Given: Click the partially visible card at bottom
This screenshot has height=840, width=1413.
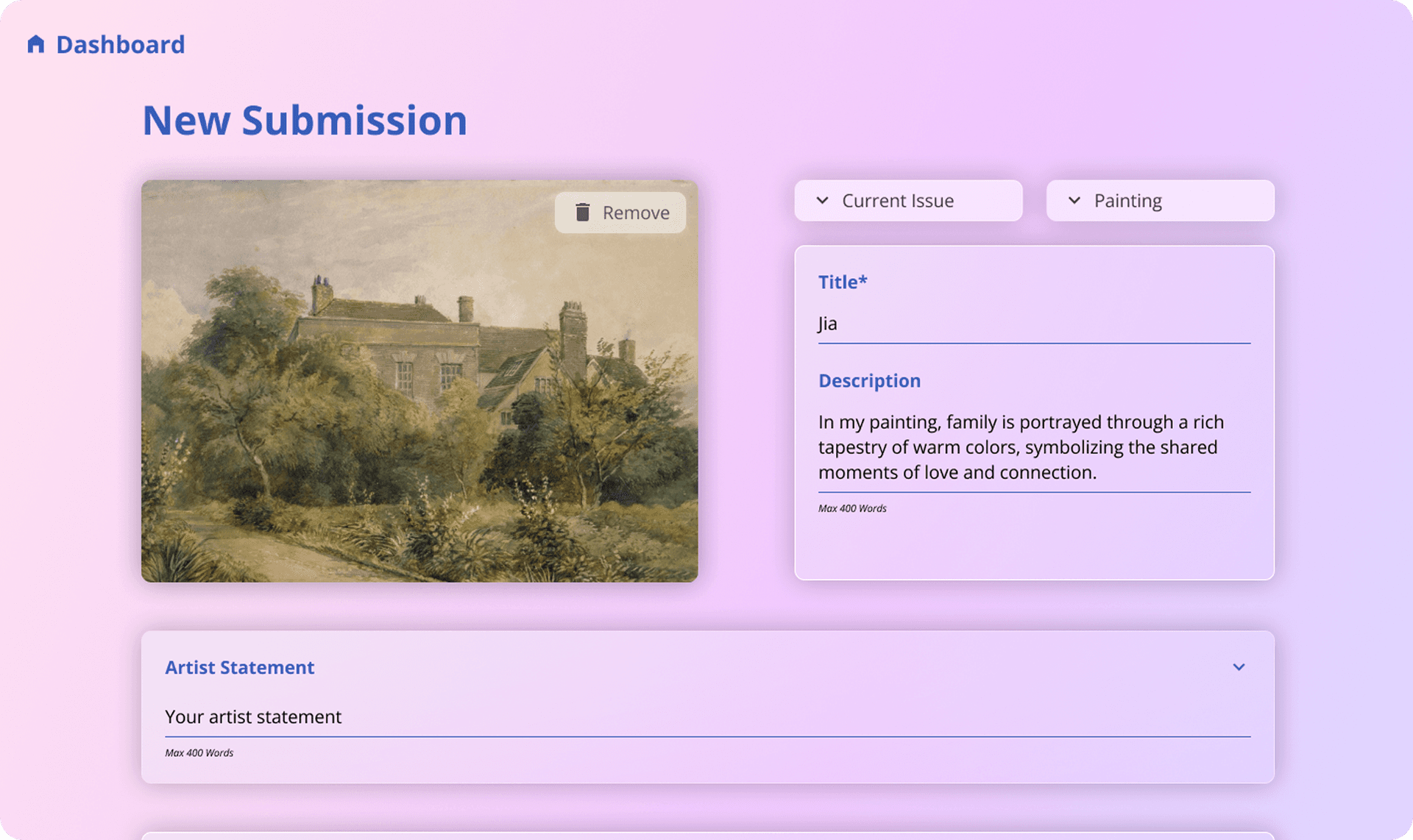Looking at the screenshot, I should click(x=706, y=836).
